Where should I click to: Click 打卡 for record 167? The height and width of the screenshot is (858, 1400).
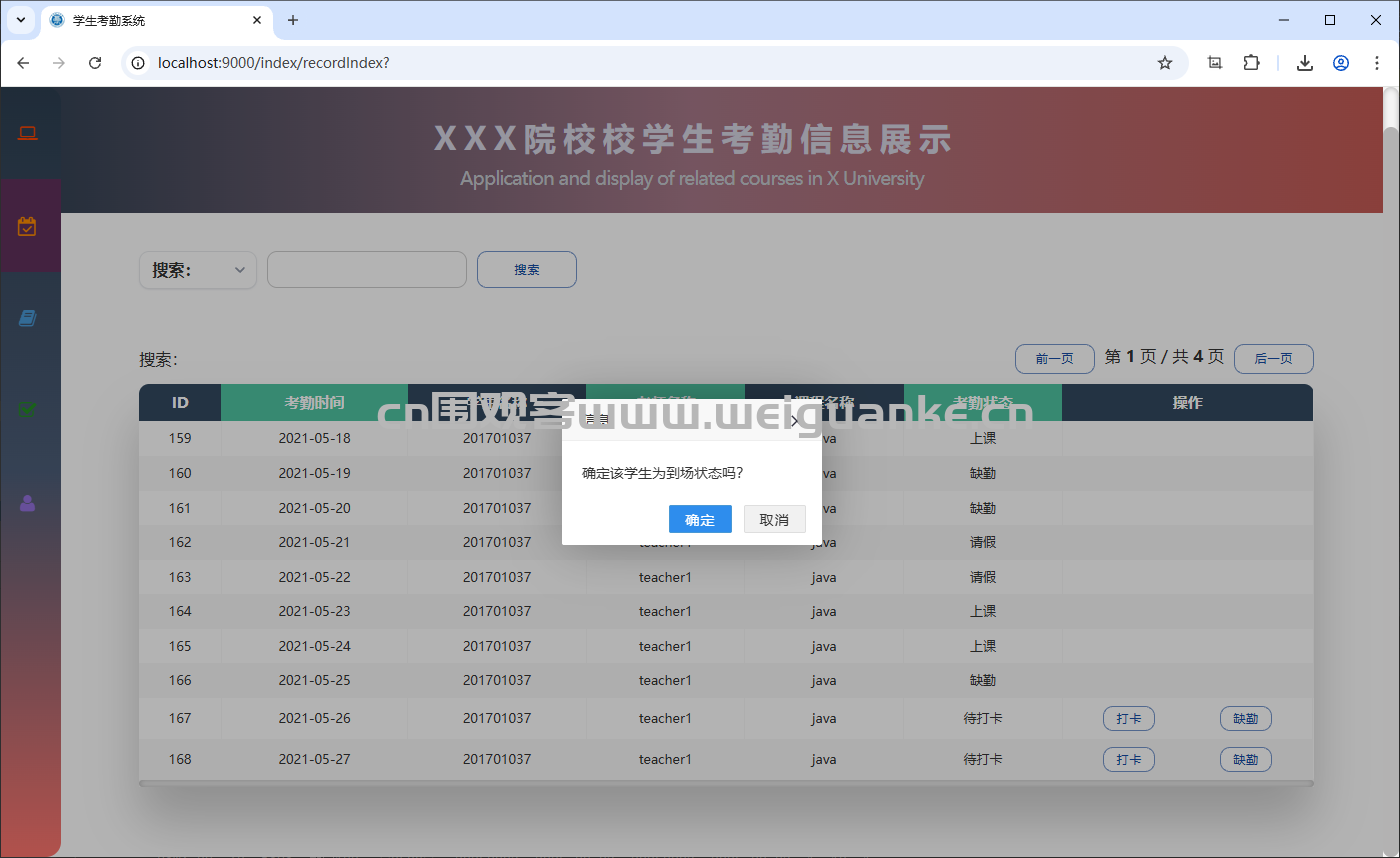(x=1128, y=718)
